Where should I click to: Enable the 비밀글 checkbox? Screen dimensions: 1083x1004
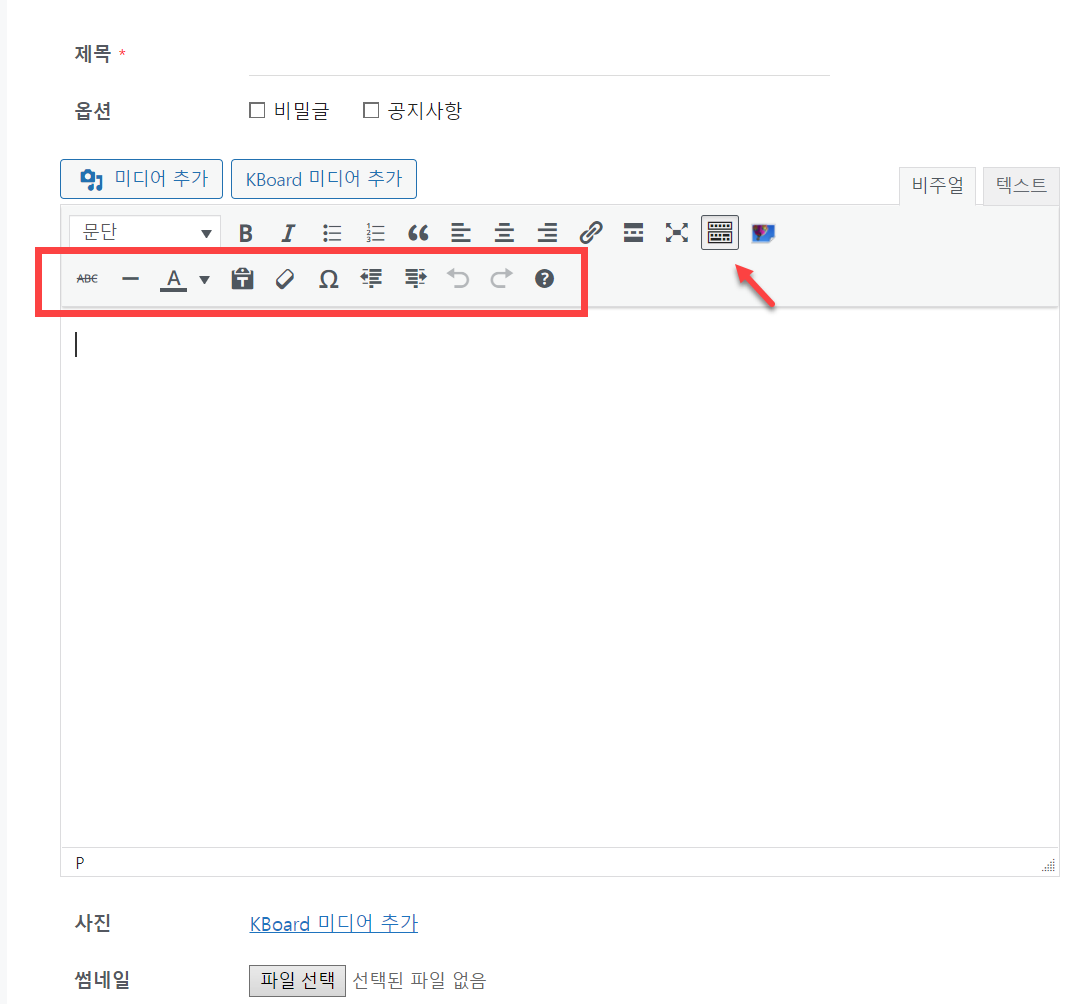coord(257,110)
